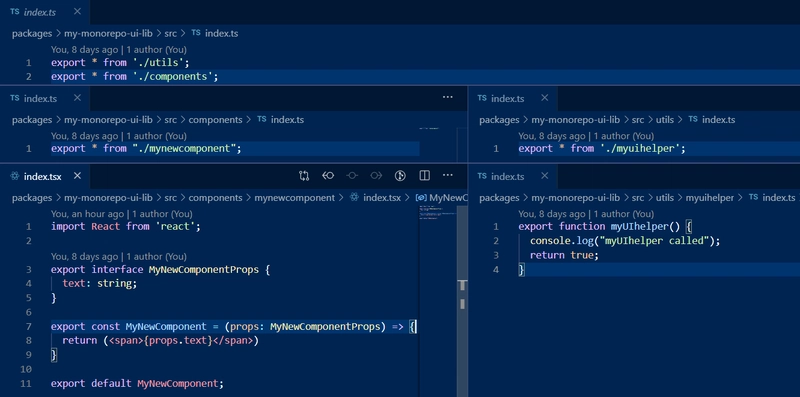Open src breadcrumb above './utils' export
The width and height of the screenshot is (800, 397).
(x=170, y=33)
